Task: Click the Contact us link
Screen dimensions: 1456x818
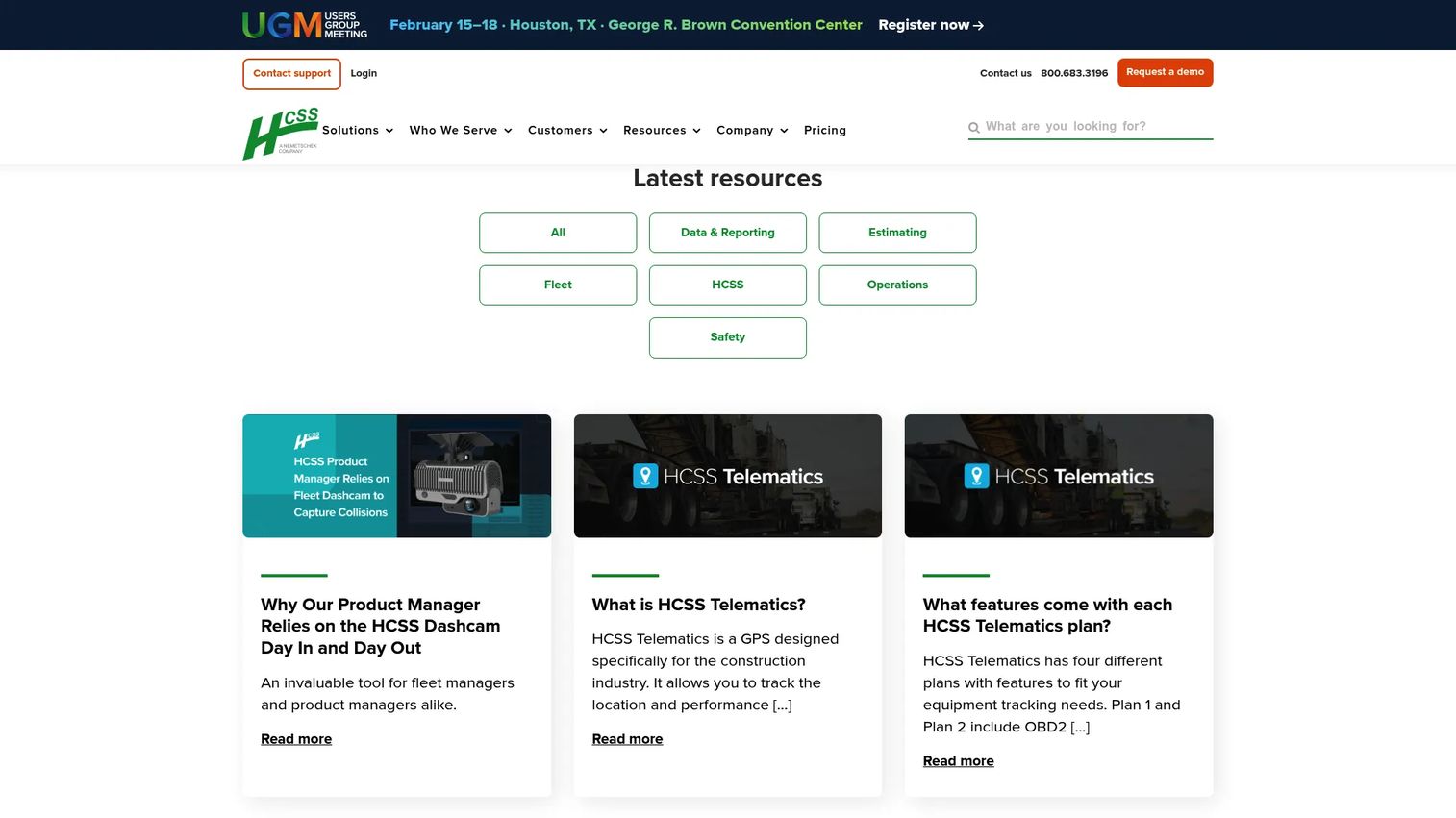Action: click(1005, 73)
